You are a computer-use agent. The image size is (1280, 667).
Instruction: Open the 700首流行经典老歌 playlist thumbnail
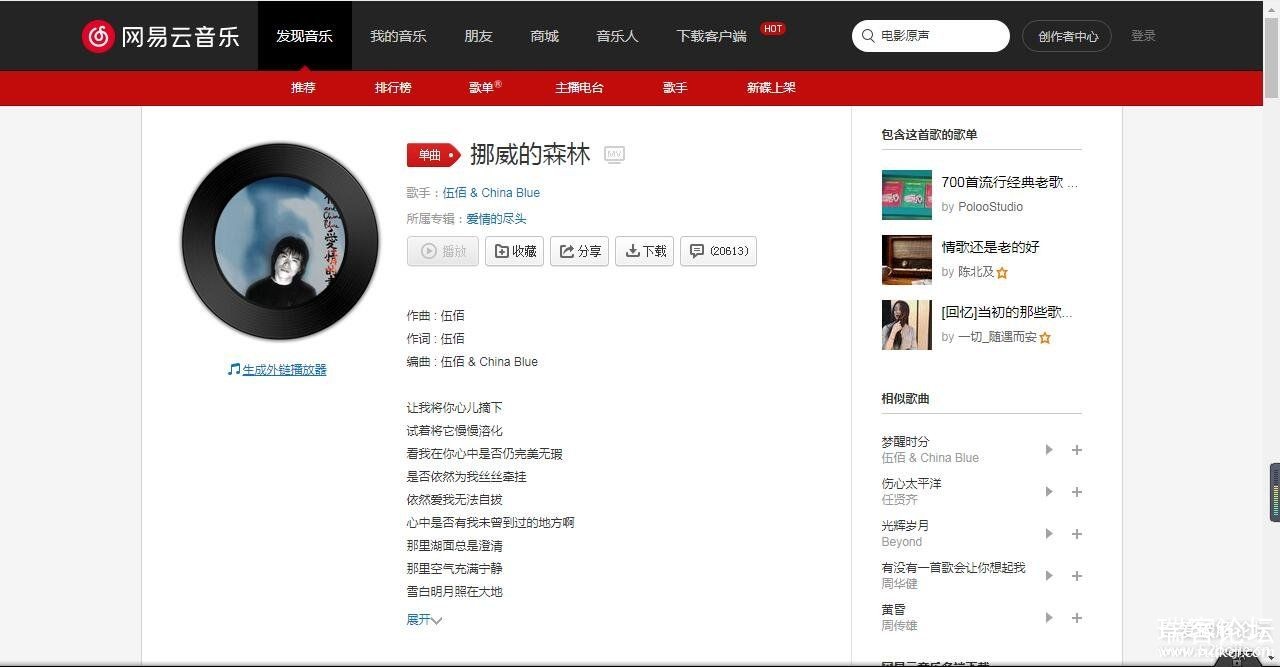click(907, 195)
